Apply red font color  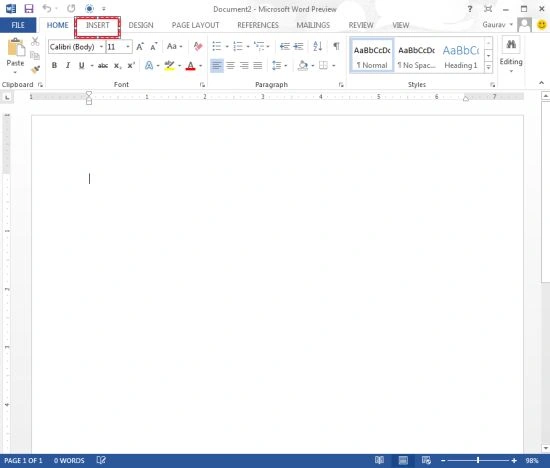190,66
